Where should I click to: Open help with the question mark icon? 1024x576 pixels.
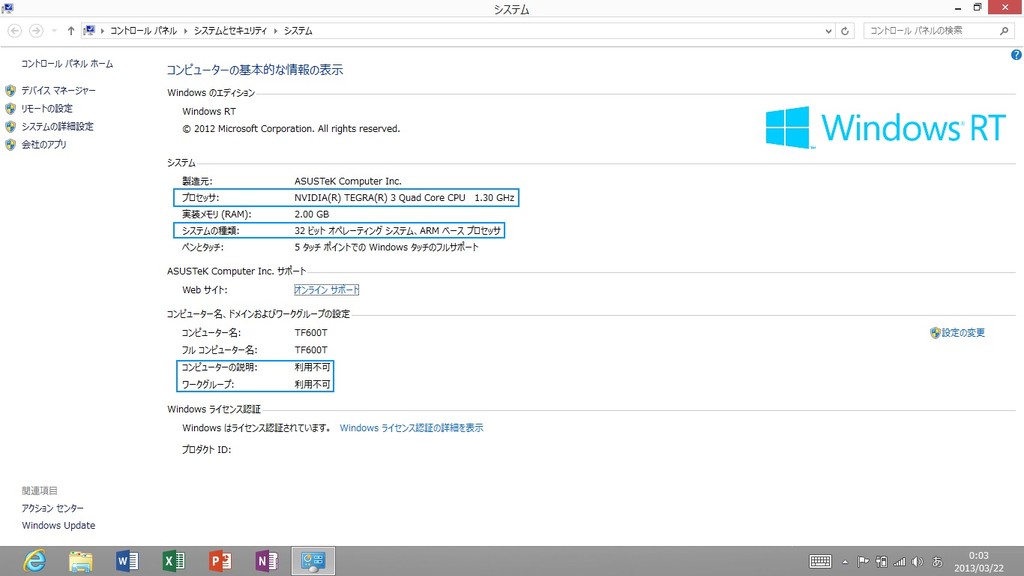(x=1016, y=55)
